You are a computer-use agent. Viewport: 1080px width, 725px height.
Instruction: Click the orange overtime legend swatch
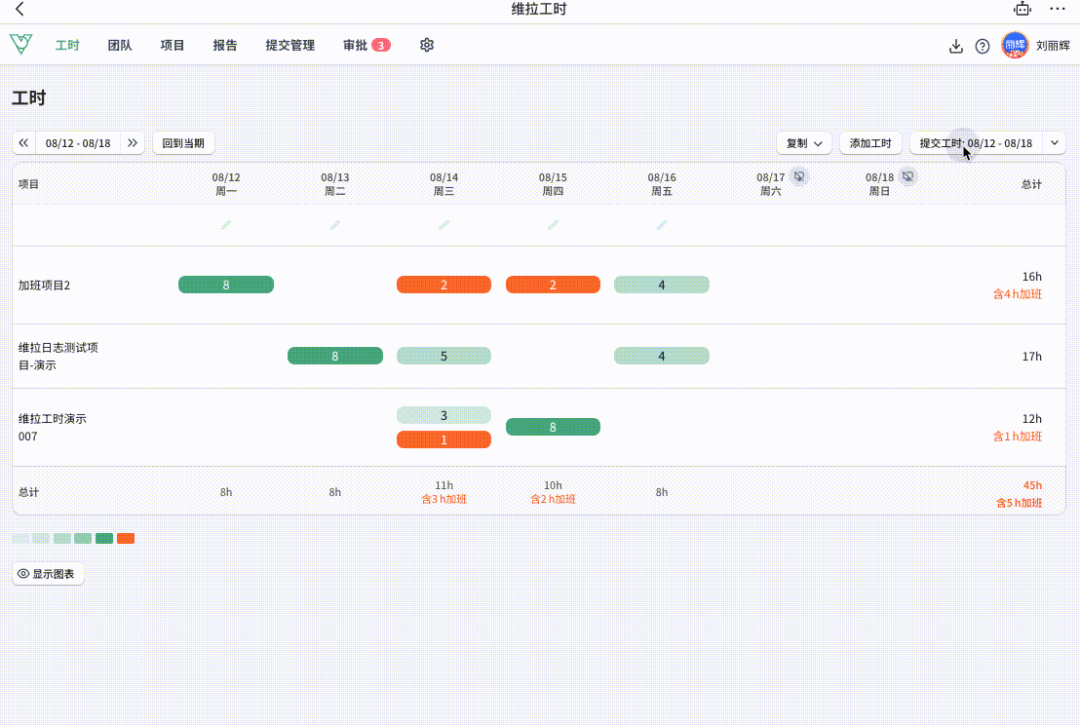pyautogui.click(x=125, y=538)
